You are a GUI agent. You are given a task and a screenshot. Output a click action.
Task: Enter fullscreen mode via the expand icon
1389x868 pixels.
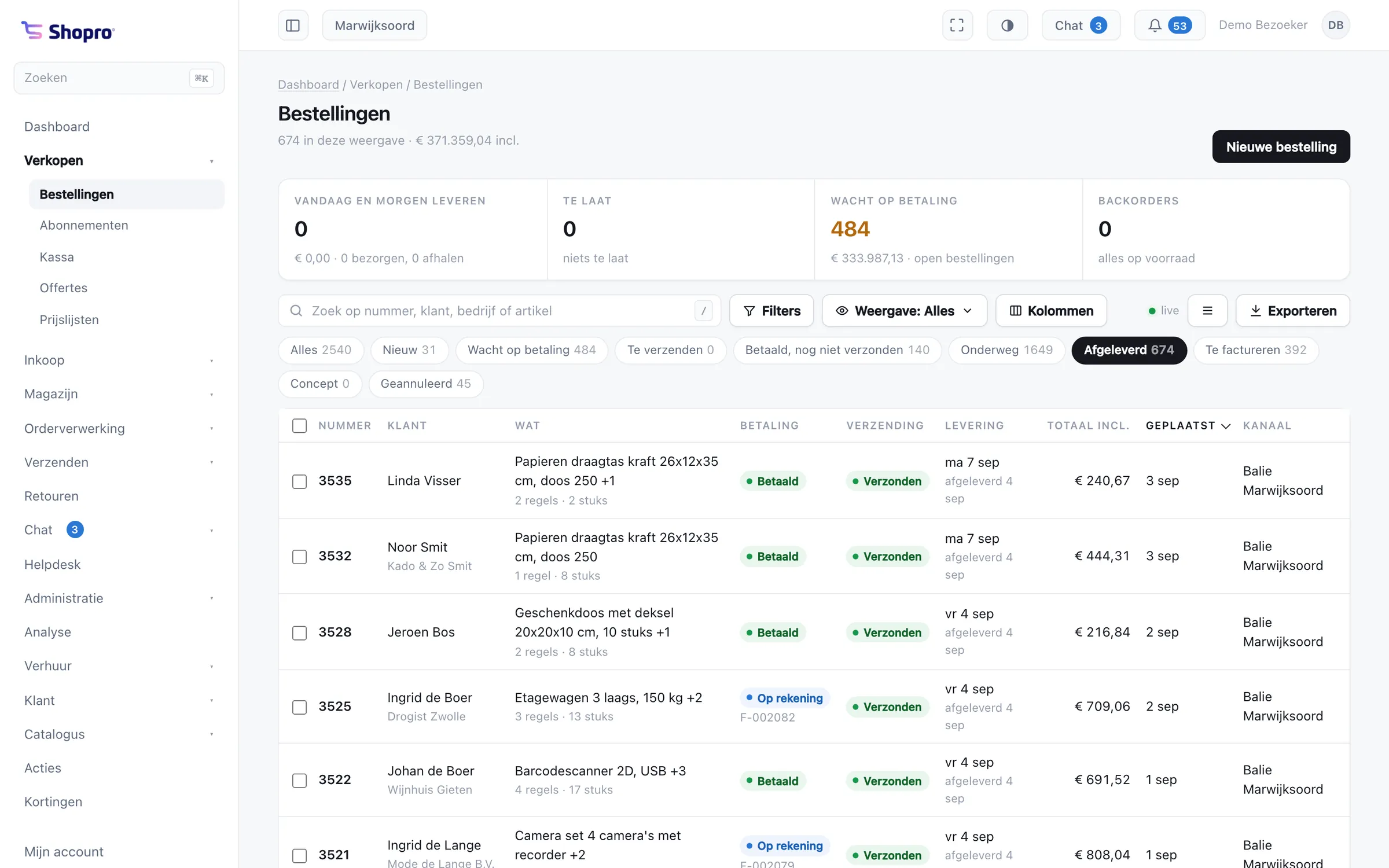click(957, 25)
